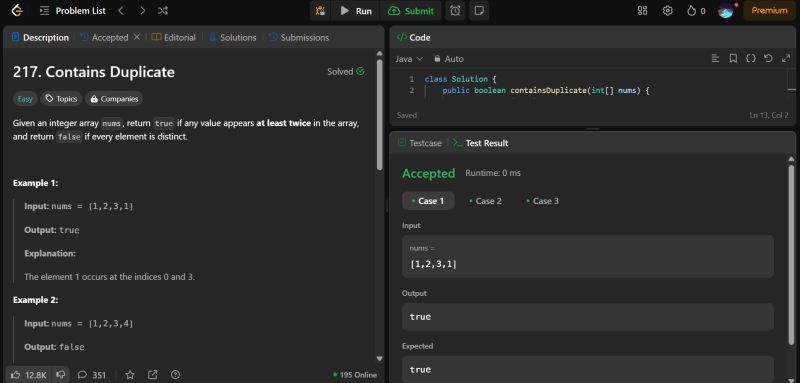This screenshot has width=800, height=383.
Task: Open the Solutions tab
Action: click(232, 38)
